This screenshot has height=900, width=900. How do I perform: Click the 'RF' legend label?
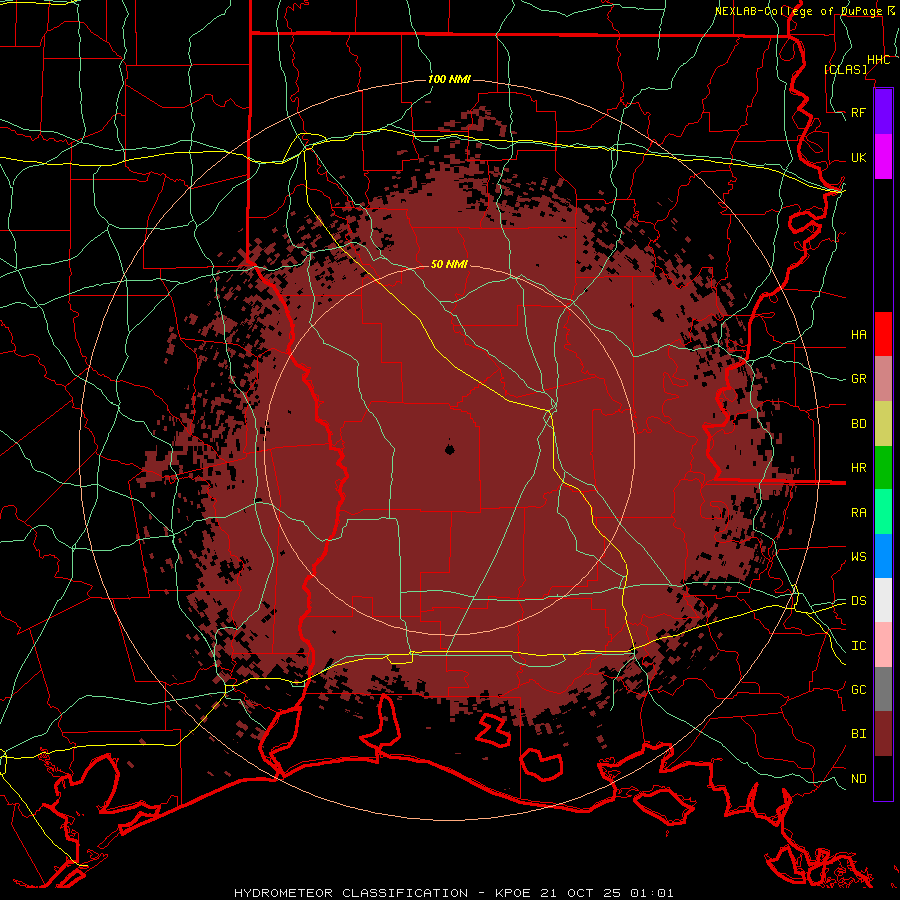859,112
